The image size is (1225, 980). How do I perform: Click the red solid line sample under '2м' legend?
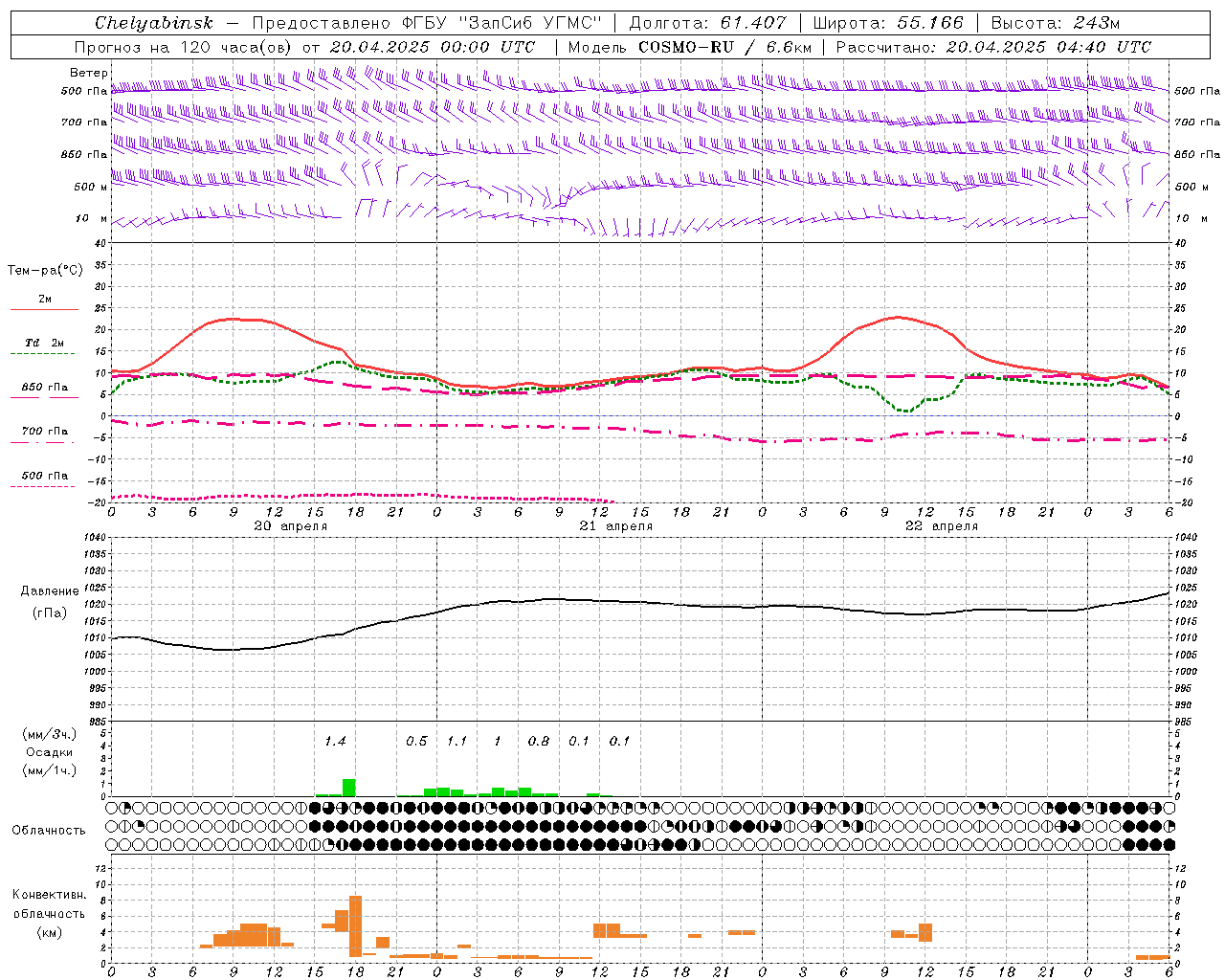pyautogui.click(x=44, y=309)
